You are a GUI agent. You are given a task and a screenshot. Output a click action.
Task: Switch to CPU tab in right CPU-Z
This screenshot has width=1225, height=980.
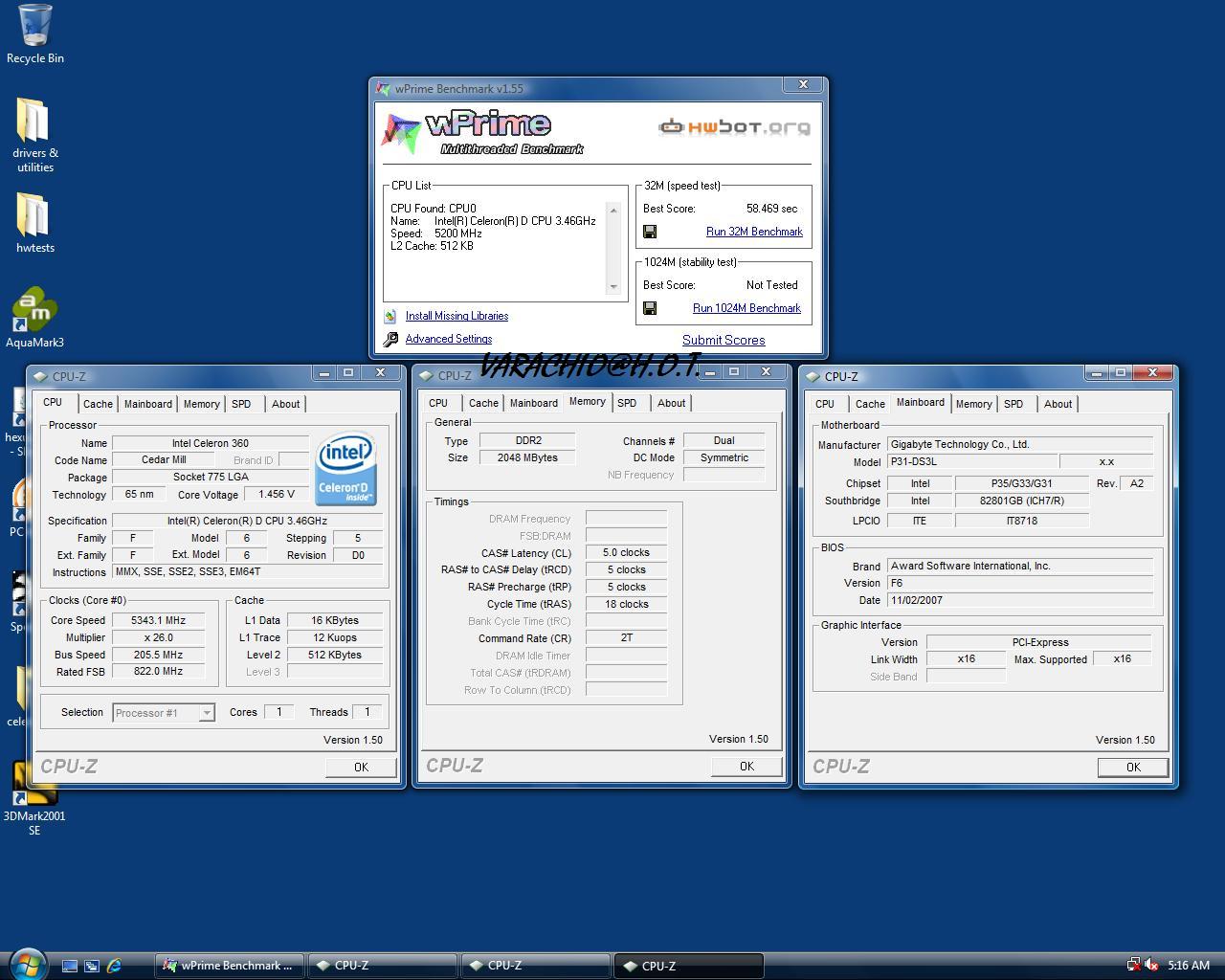(x=825, y=404)
